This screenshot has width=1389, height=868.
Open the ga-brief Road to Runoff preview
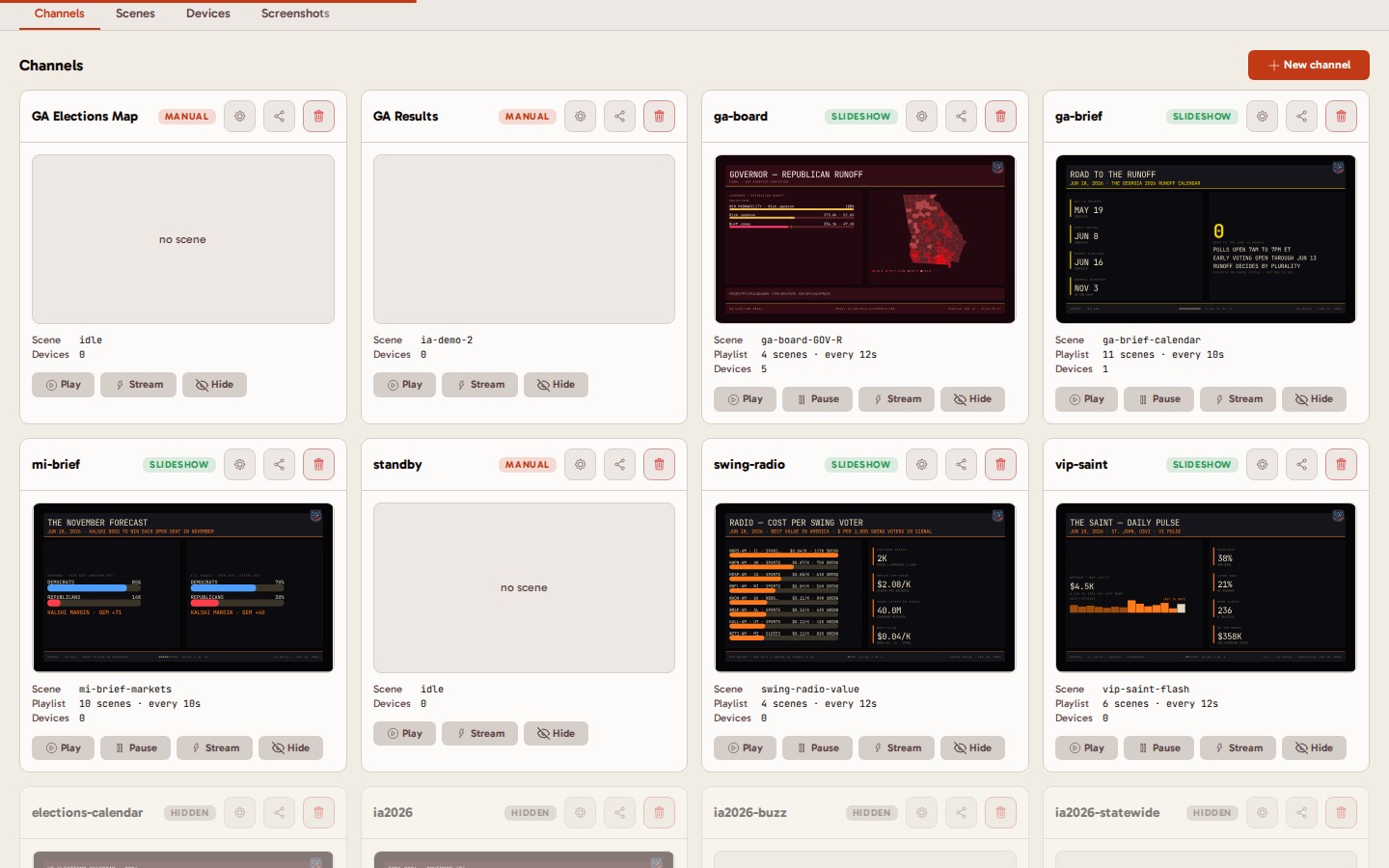point(1206,239)
